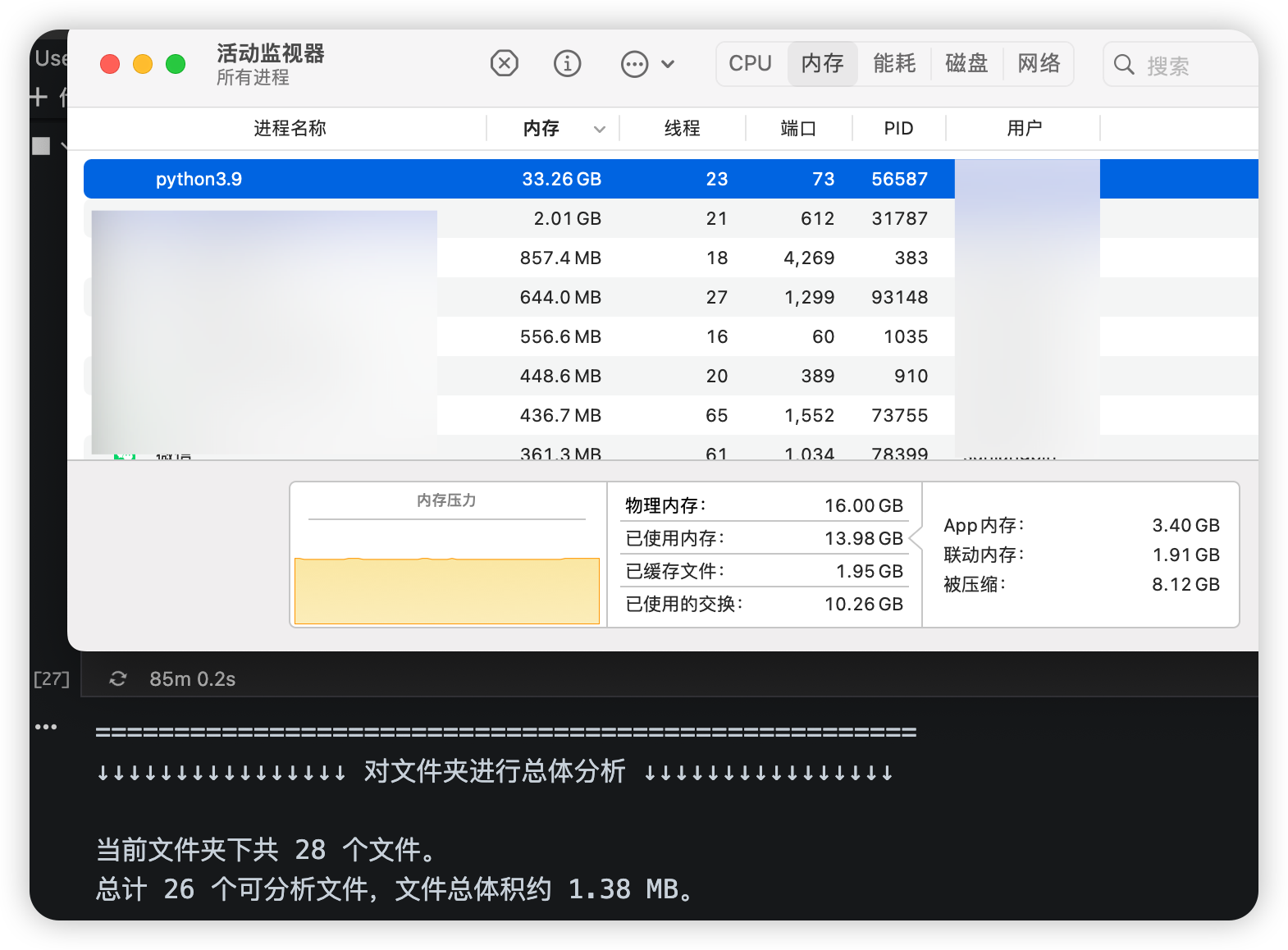The height and width of the screenshot is (950, 1288).
Task: Open the ellipsis action menu in the toolbar
Action: [634, 64]
